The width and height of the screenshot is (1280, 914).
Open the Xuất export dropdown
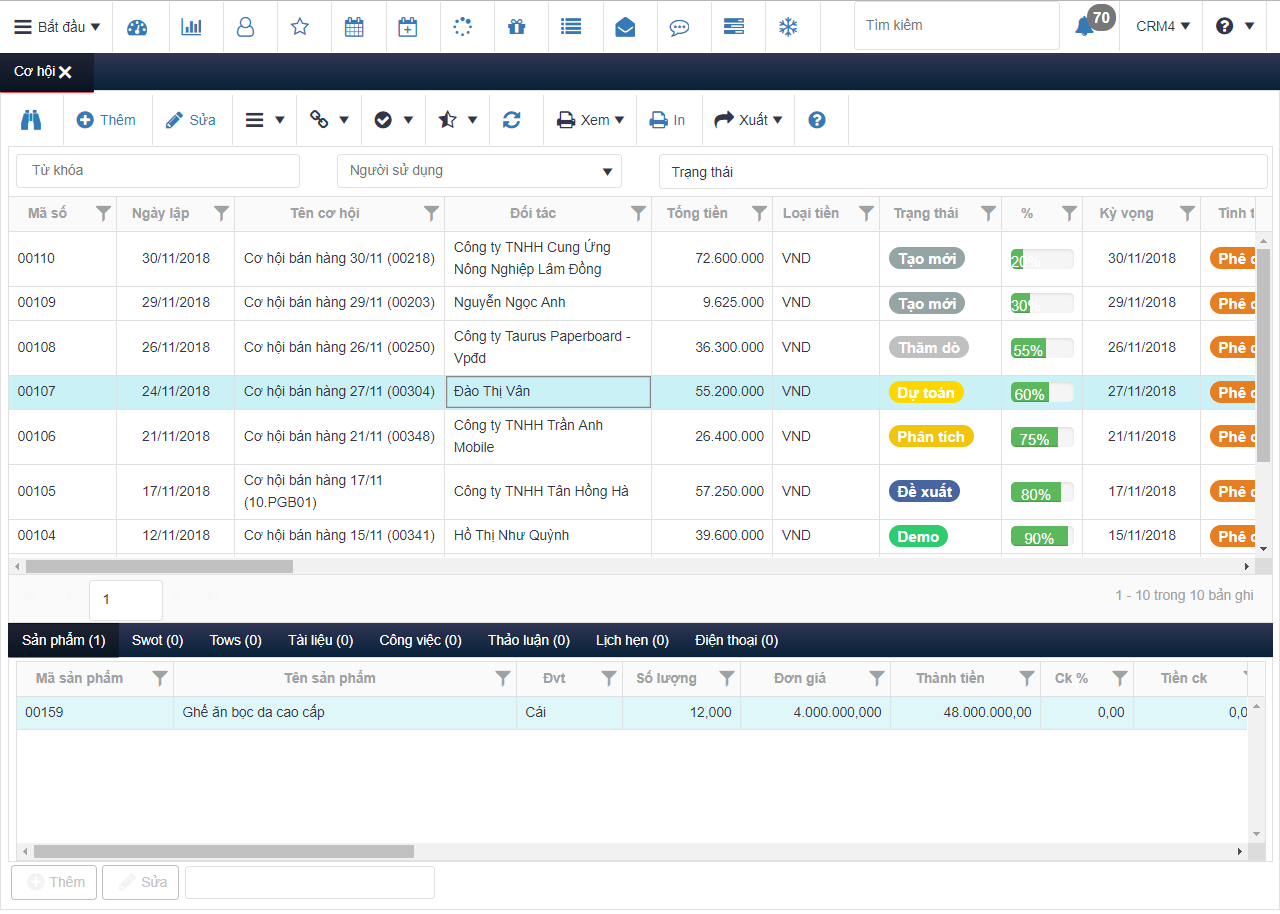click(748, 120)
